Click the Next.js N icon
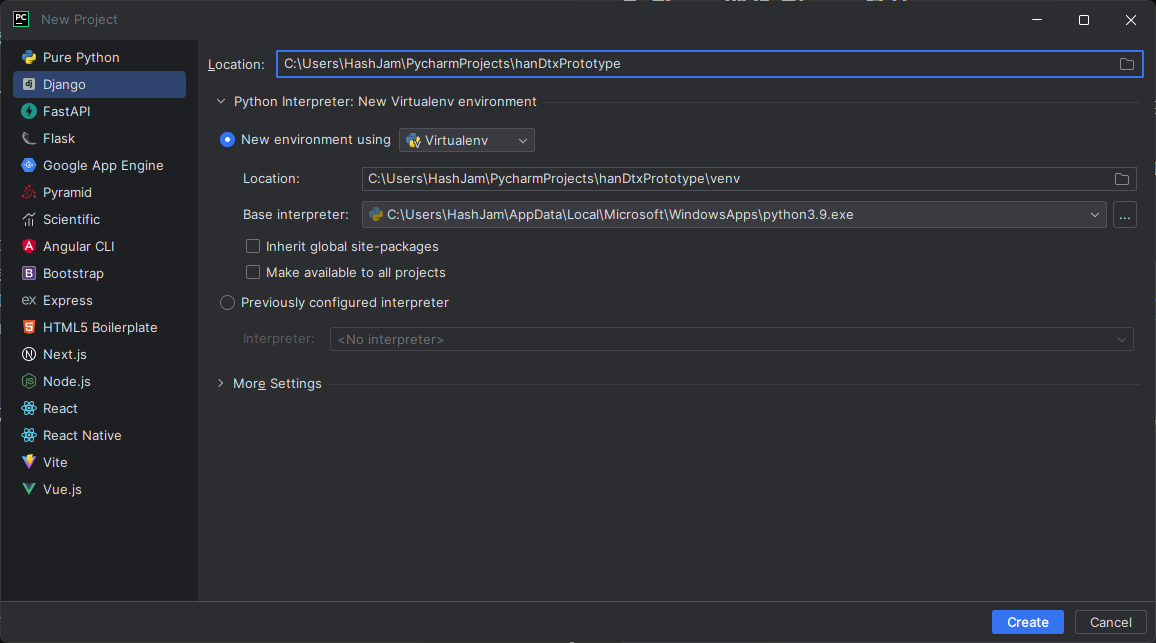Screen dimensions: 1156x643 [x=29, y=355]
